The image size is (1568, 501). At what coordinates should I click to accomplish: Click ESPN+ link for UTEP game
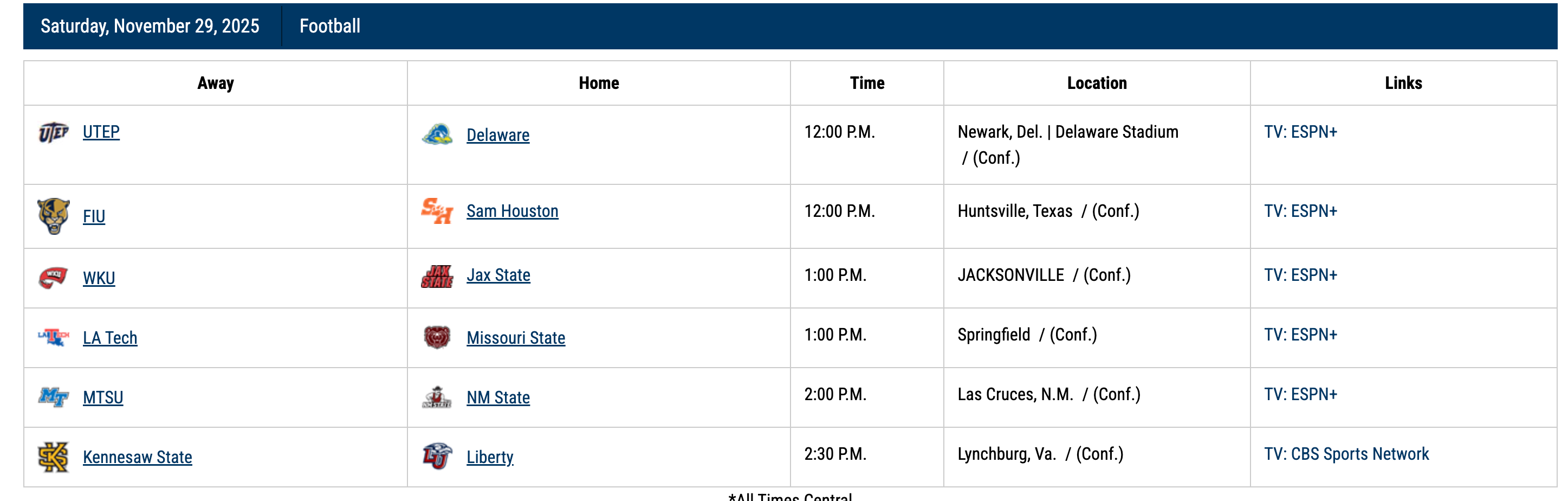(1300, 132)
